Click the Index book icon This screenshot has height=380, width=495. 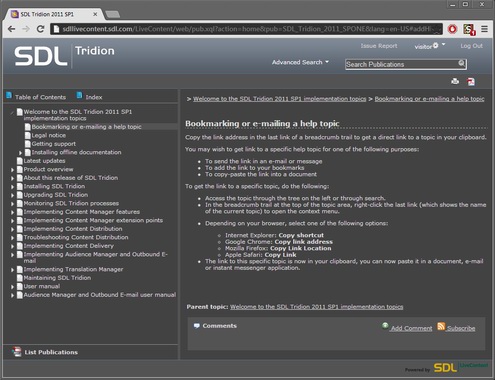(x=79, y=95)
